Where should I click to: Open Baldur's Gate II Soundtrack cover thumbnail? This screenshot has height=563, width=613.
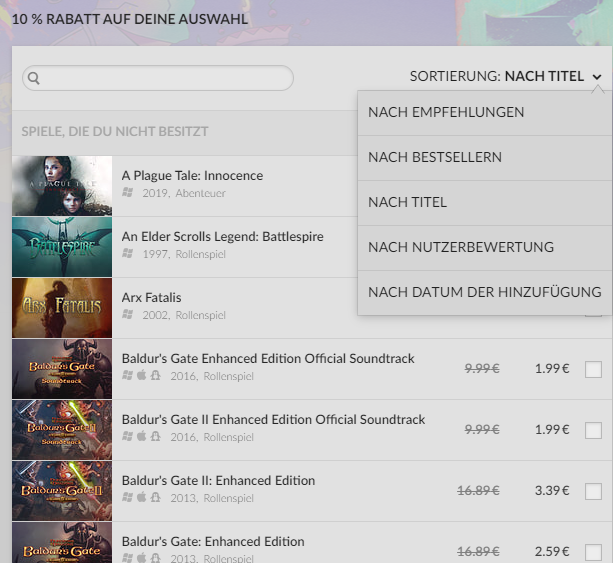point(62,430)
